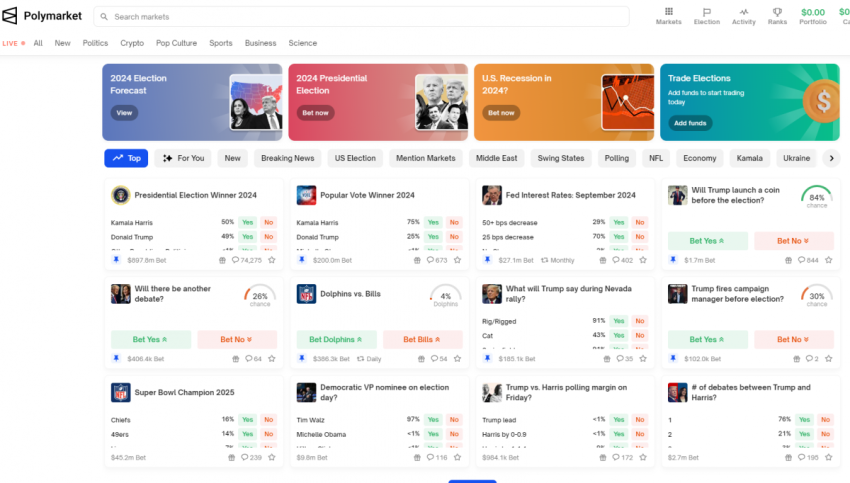Click gift icon on Popular Vote Winner card
This screenshot has width=850, height=483.
[417, 260]
